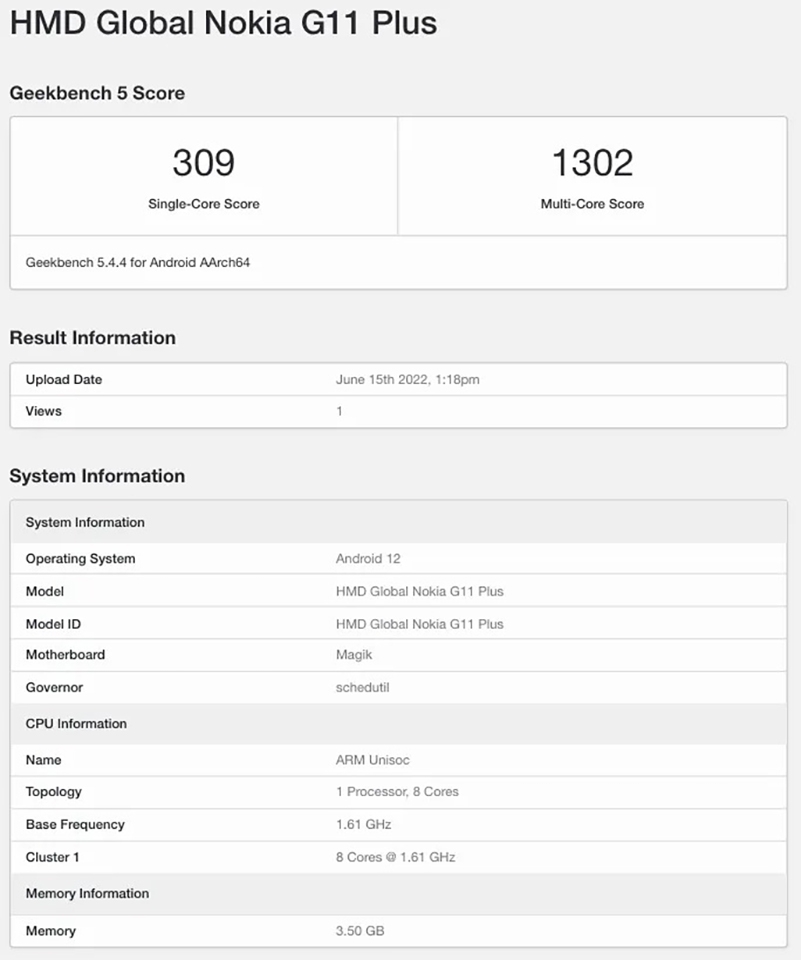Open the Geekbench 5 Score heading

pyautogui.click(x=97, y=93)
